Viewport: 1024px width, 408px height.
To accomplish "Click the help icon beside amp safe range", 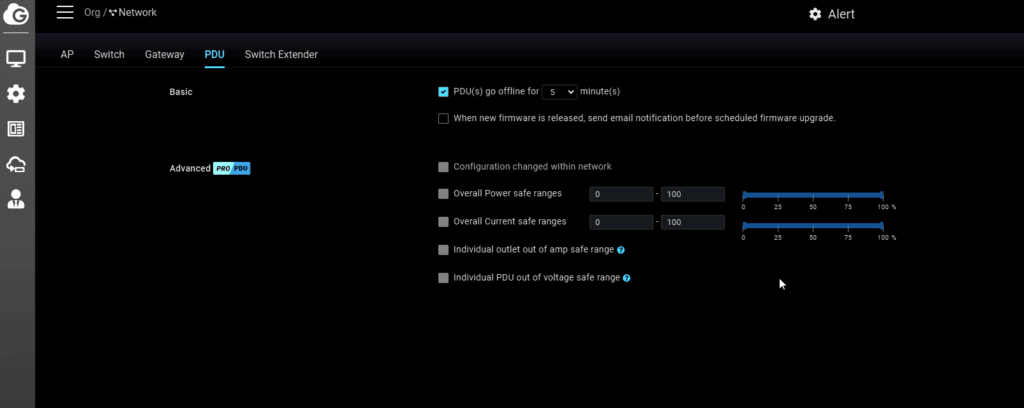I will pos(621,250).
